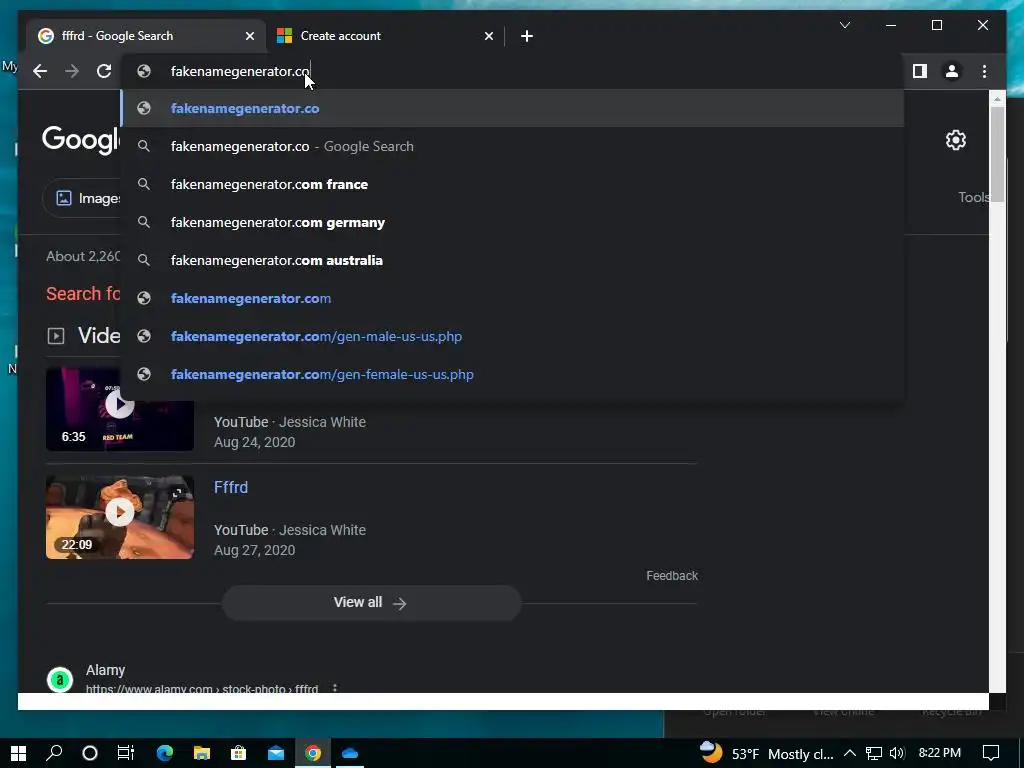Click the Google logo
The width and height of the screenshot is (1024, 768).
[x=81, y=140]
